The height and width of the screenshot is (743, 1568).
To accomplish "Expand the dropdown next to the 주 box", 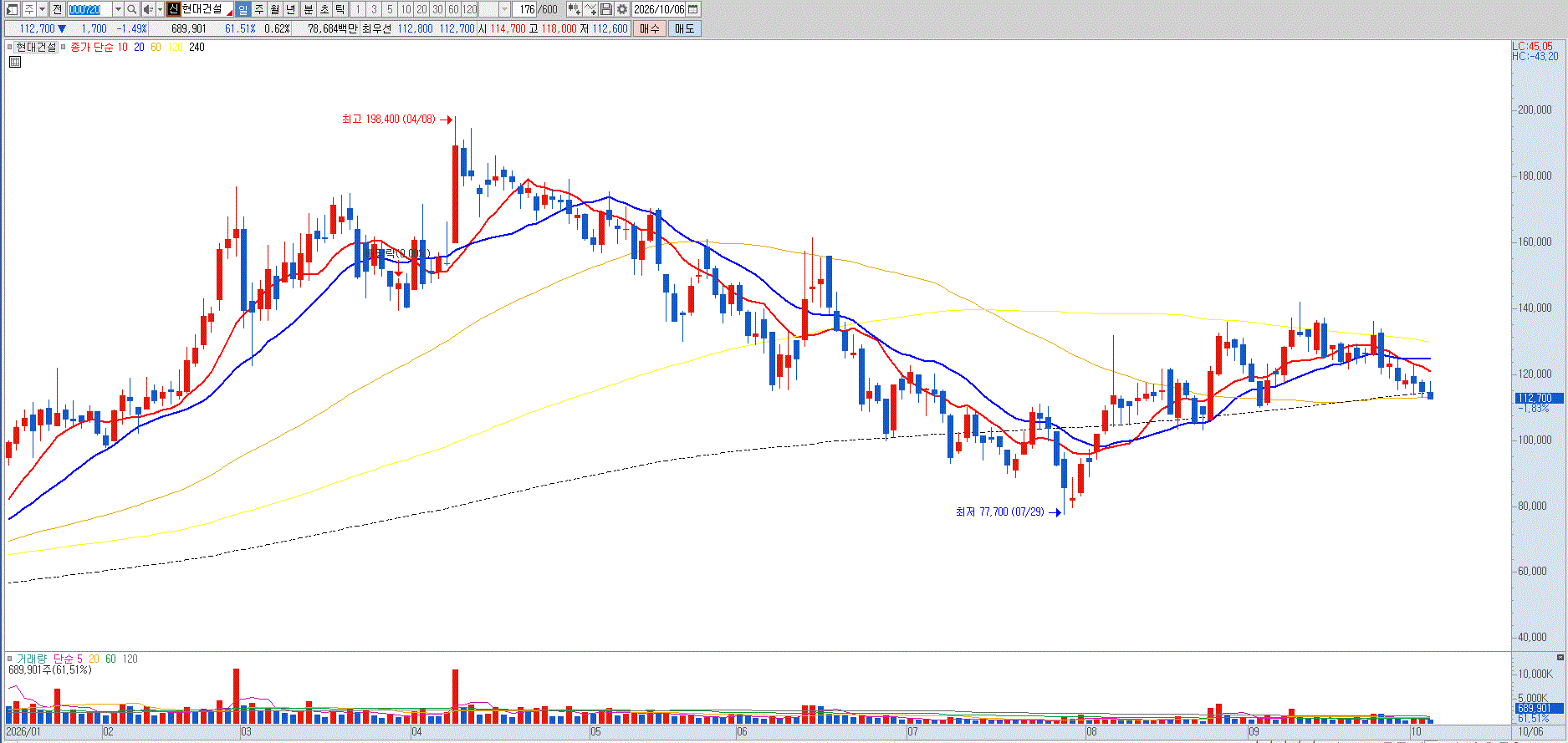I will tap(42, 9).
